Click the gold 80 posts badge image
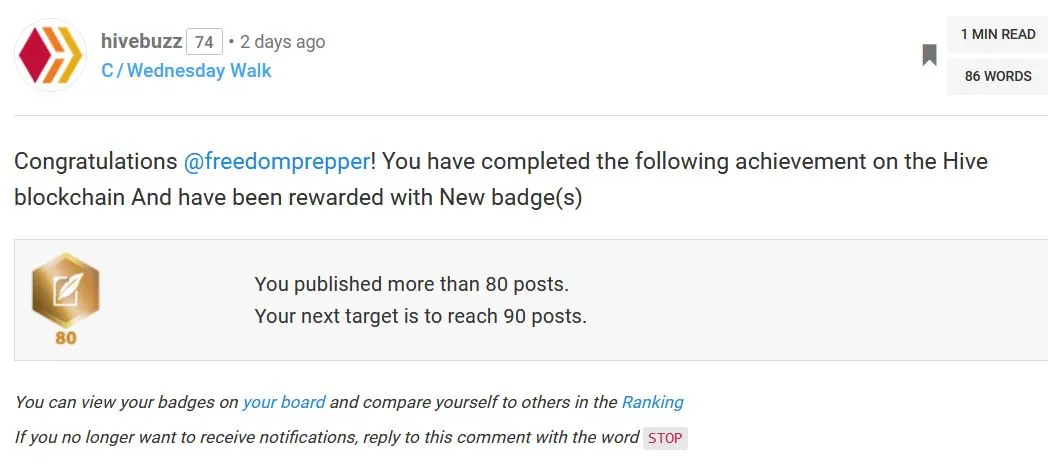Viewport: 1048px width, 468px height. pos(66,290)
